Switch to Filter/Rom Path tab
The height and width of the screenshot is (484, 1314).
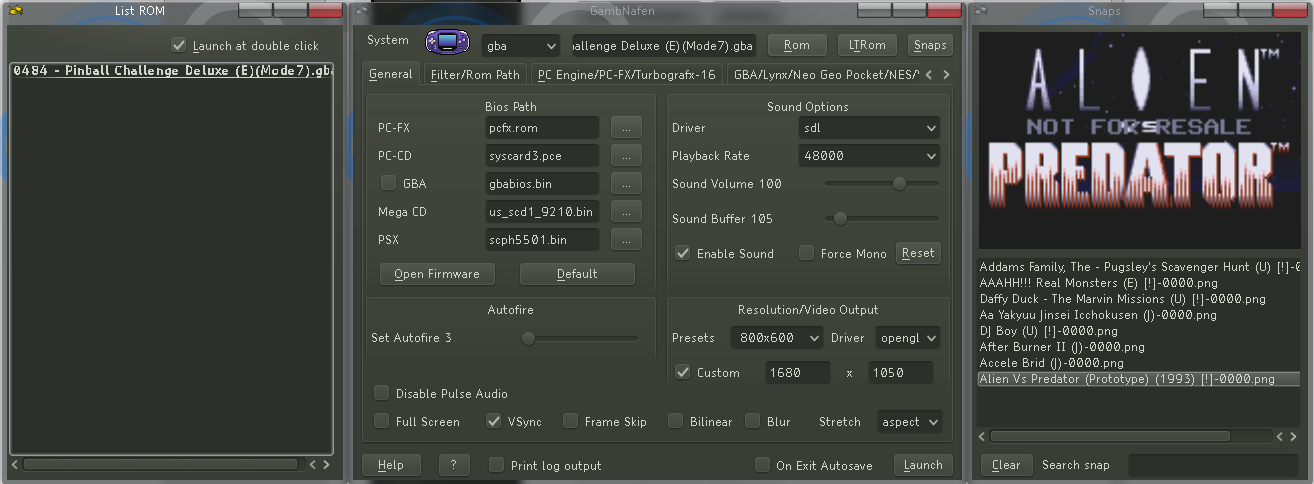tap(475, 74)
